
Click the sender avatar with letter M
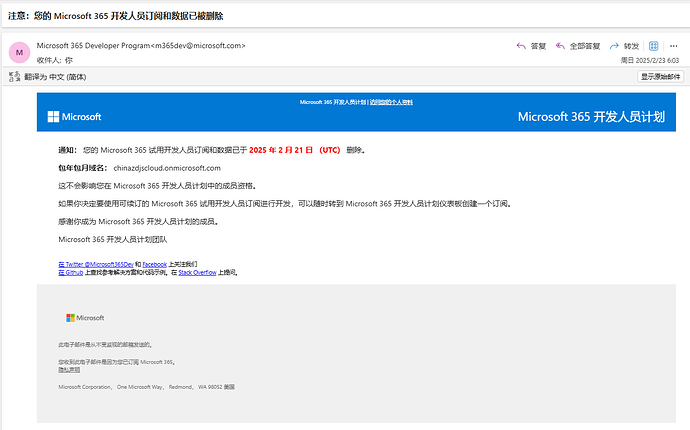[x=19, y=52]
